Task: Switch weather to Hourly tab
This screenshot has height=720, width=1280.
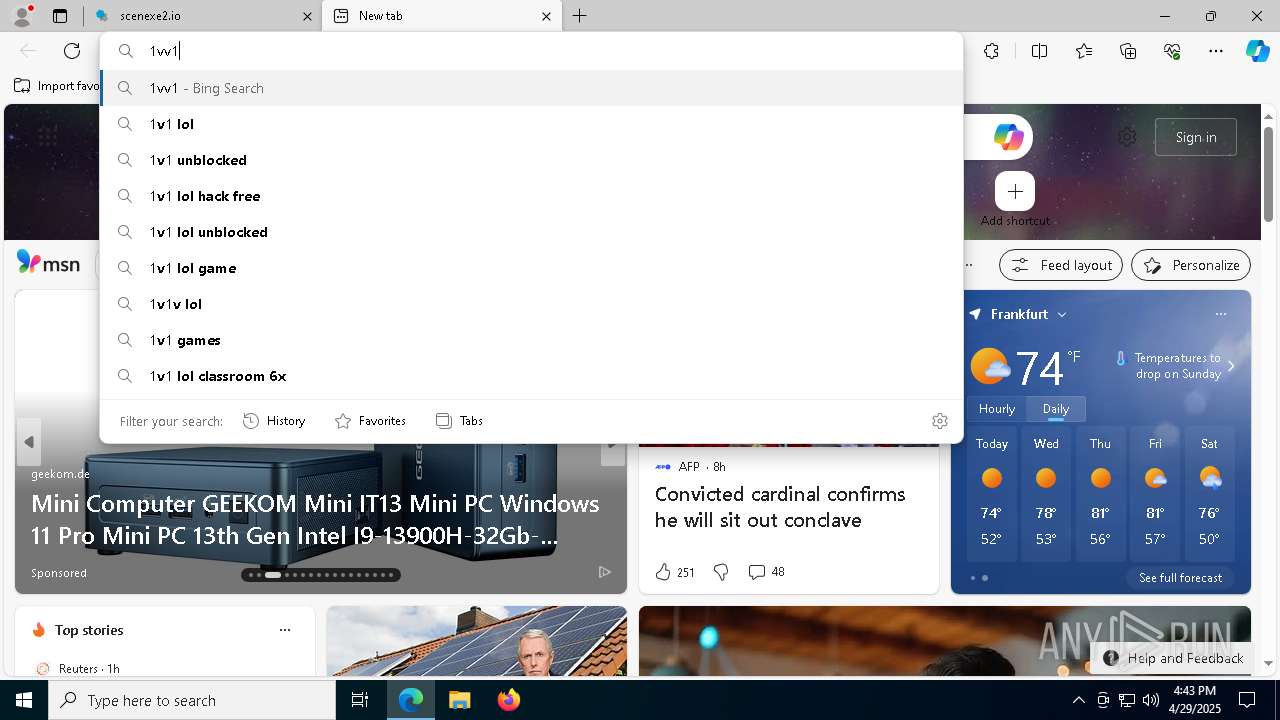Action: click(x=997, y=408)
